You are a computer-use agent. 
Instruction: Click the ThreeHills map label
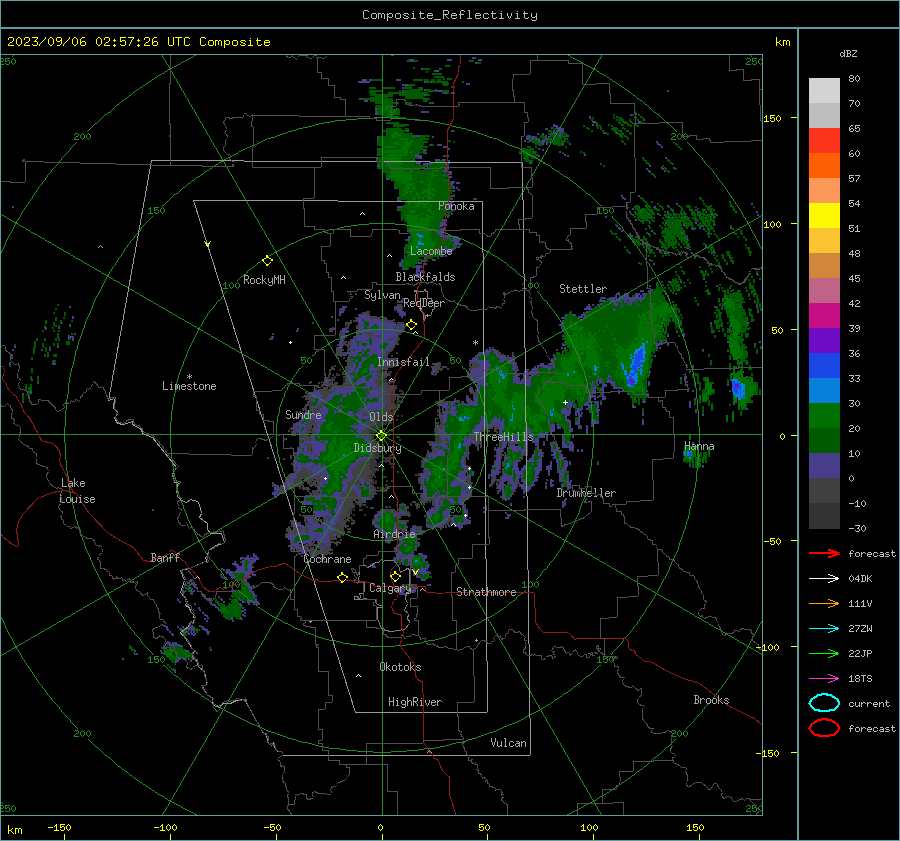point(503,437)
